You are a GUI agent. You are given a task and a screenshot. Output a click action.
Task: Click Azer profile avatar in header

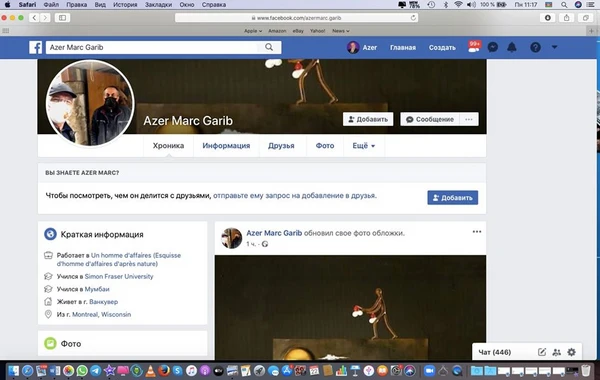[352, 47]
